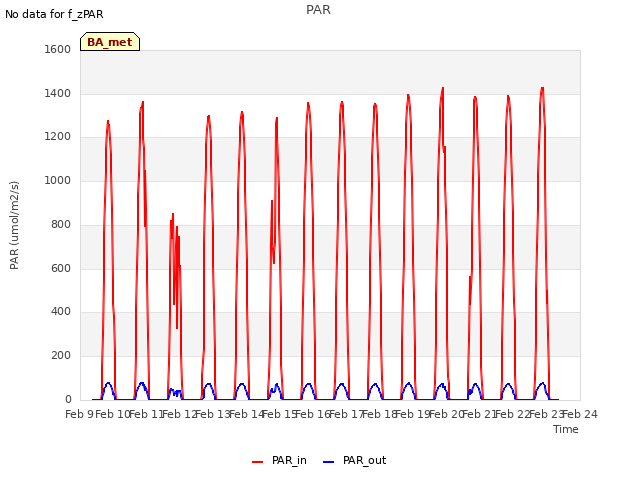Click the 1200 y-axis tick label
This screenshot has height=480, width=640.
tap(58, 136)
